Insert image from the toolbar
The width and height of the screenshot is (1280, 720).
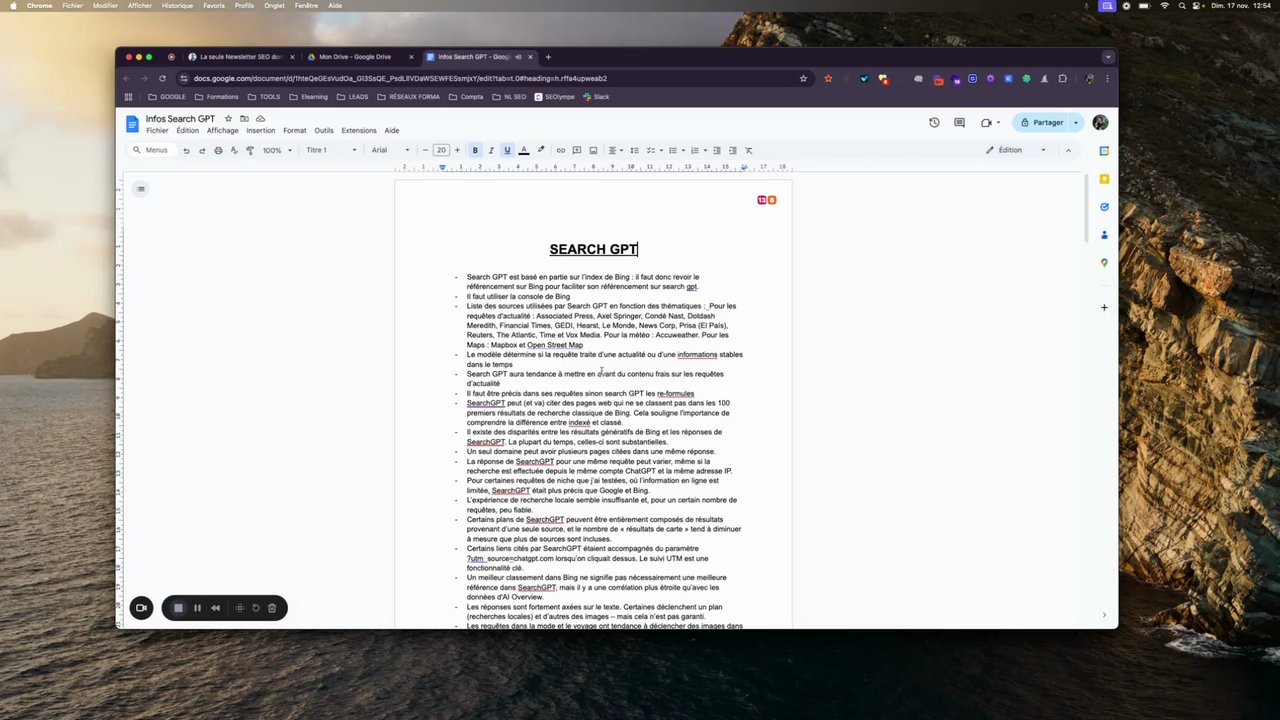point(593,150)
